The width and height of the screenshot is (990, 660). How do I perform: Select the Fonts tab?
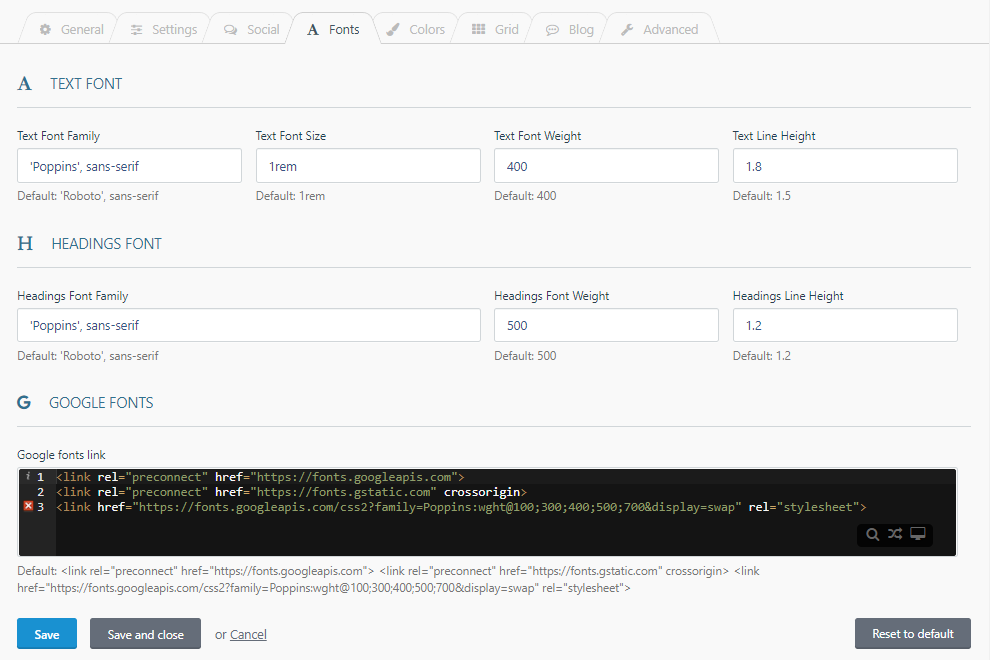coord(333,30)
